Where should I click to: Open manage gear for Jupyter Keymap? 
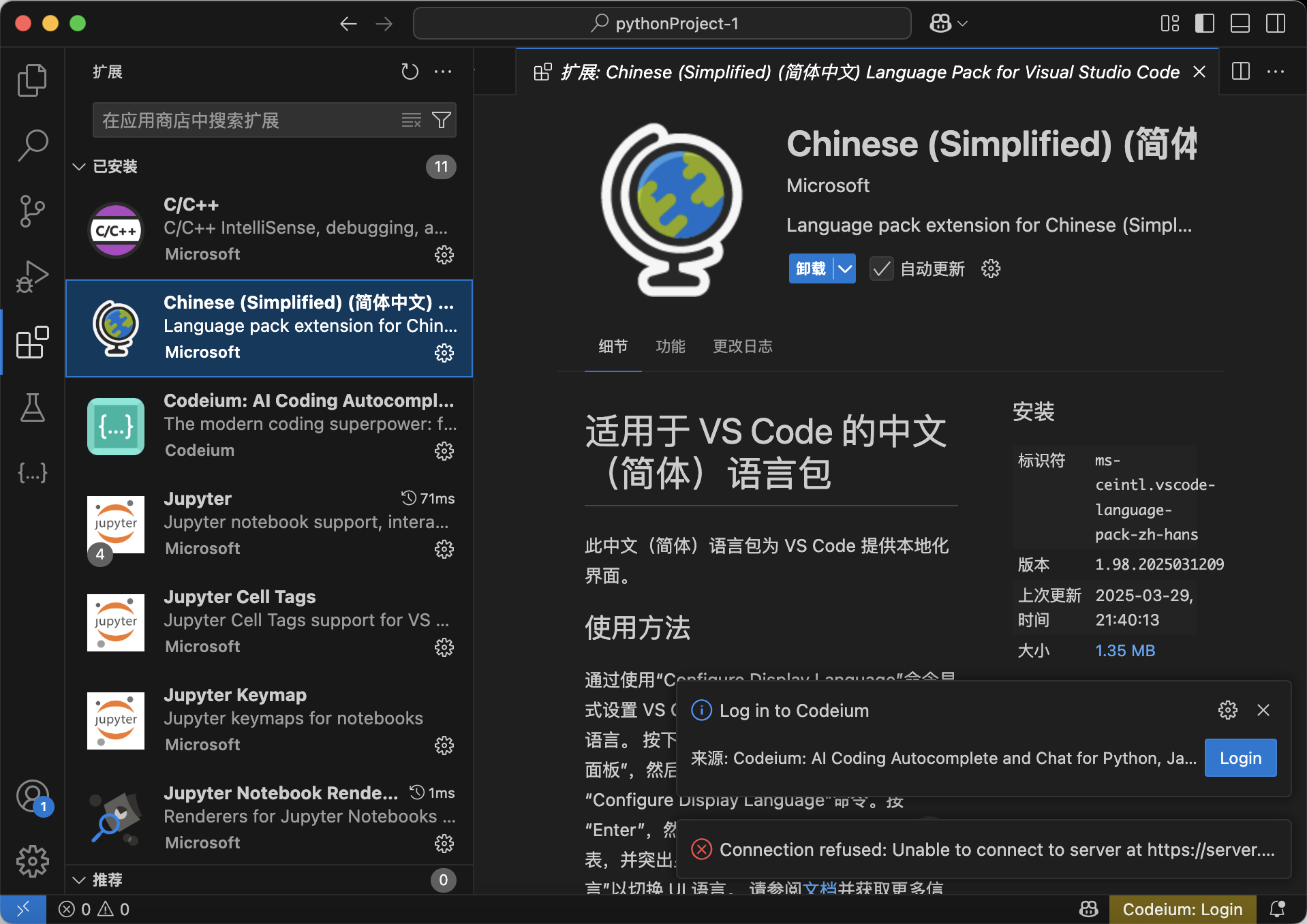(x=444, y=745)
